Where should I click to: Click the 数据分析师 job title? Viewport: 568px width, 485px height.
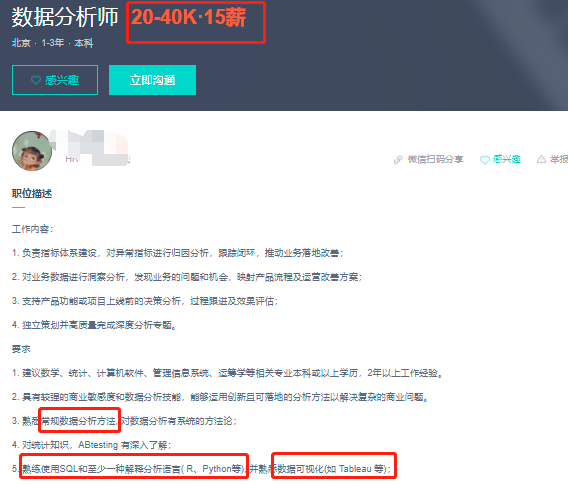point(65,17)
